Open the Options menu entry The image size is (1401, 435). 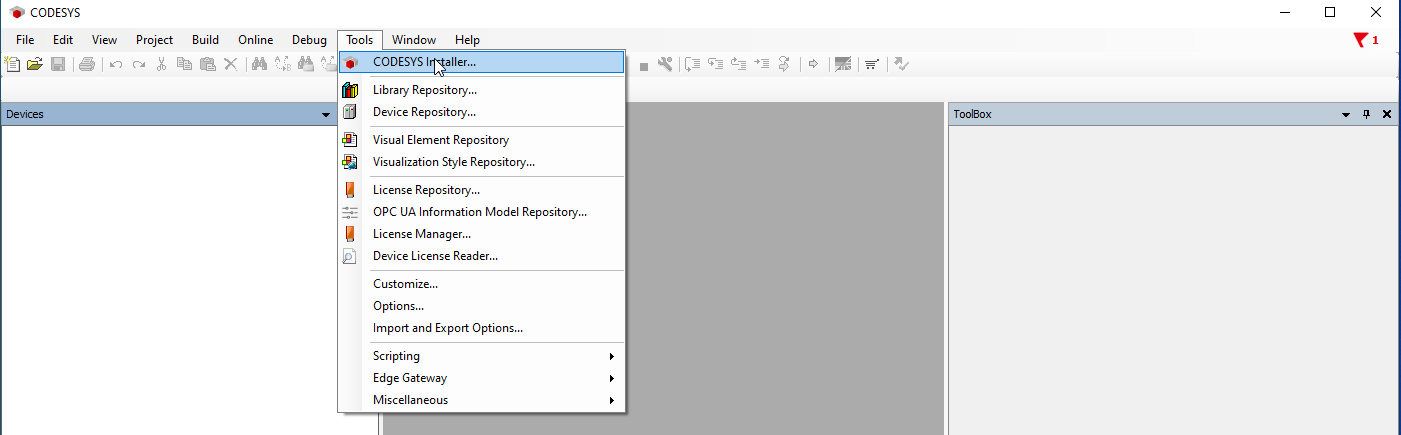click(398, 306)
